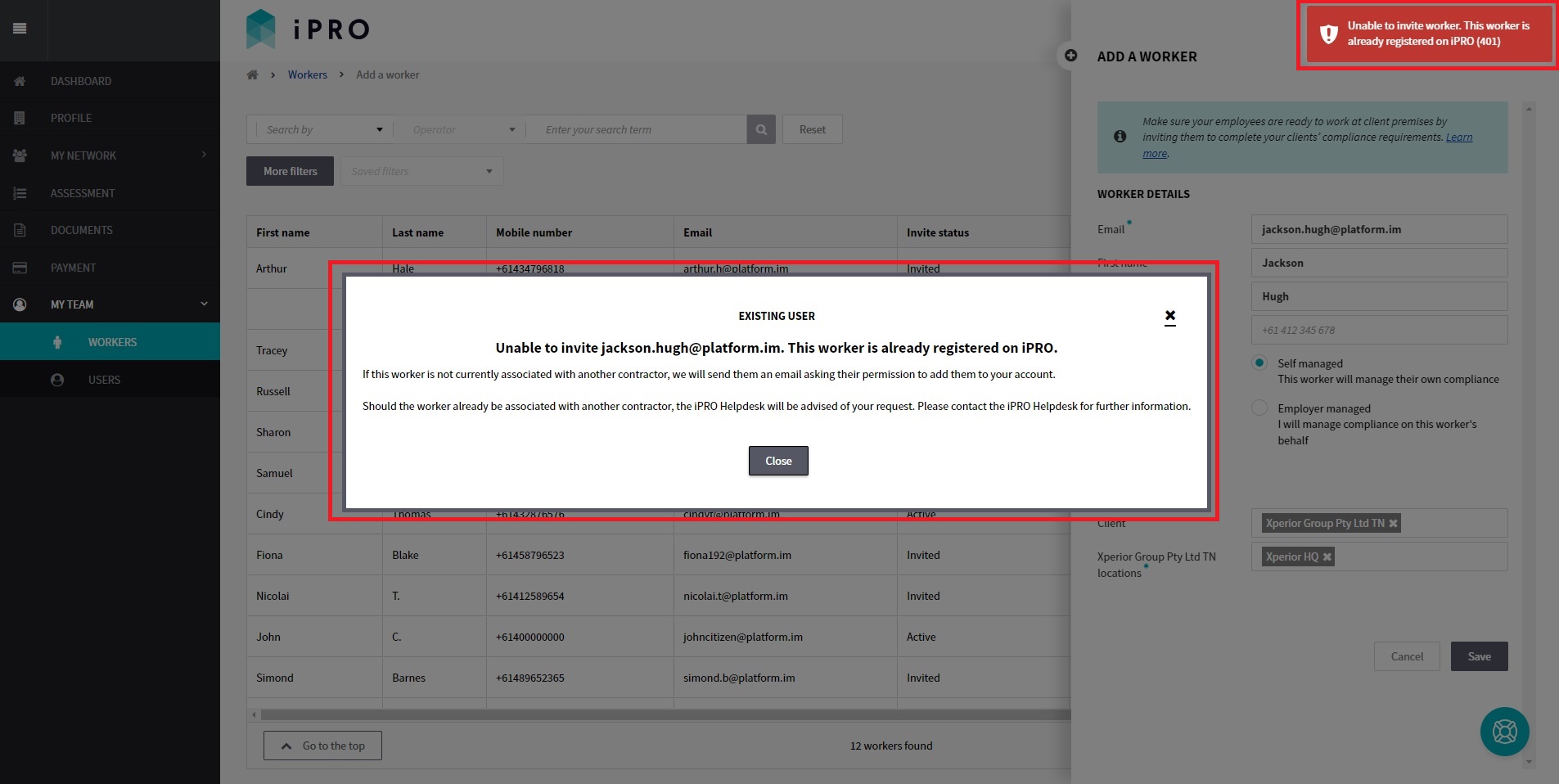Click the Invite status column header
This screenshot has width=1559, height=784.
(984, 232)
